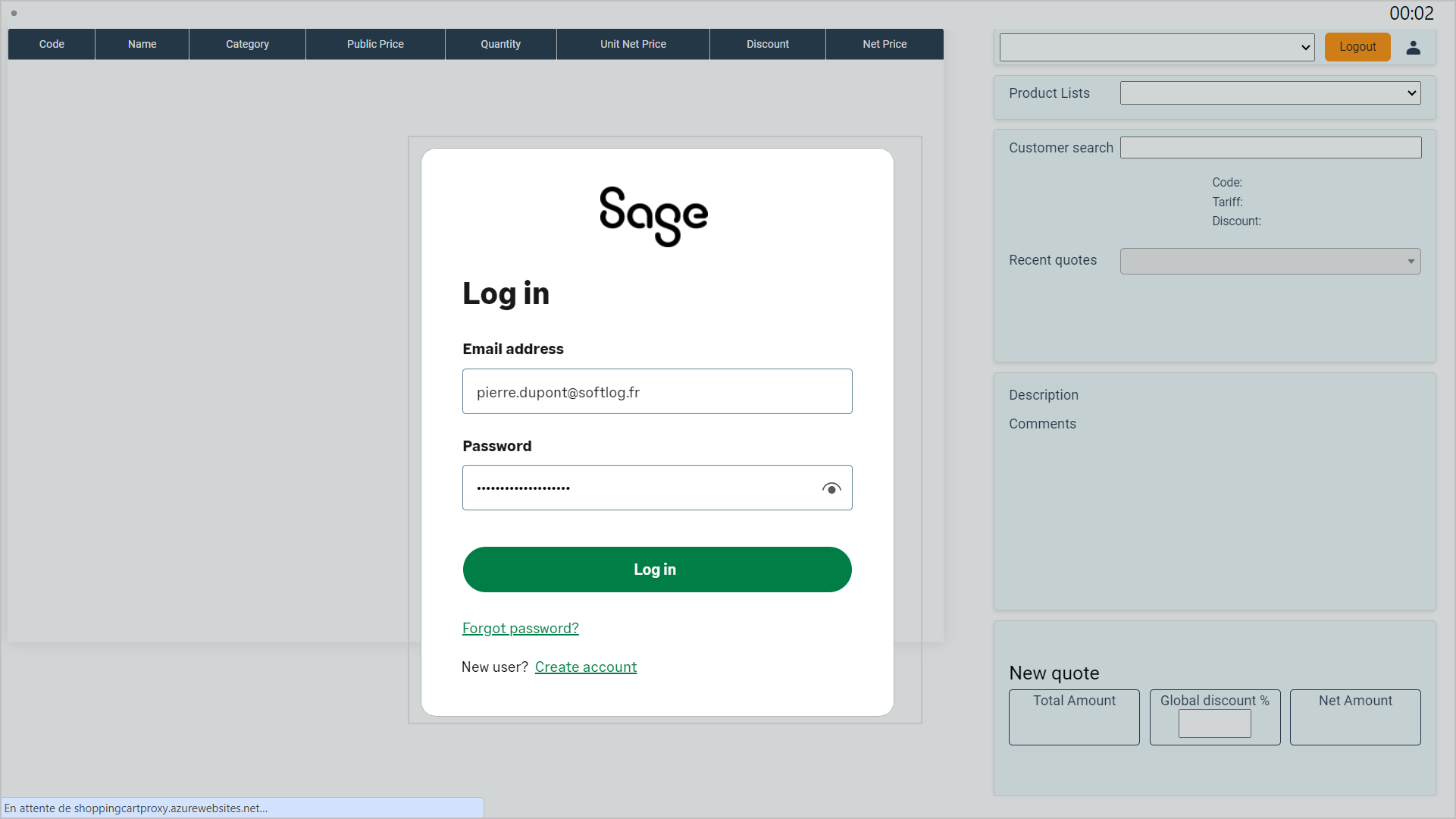Viewport: 1456px width, 819px height.
Task: Sort by the Discount column header
Action: 768,44
